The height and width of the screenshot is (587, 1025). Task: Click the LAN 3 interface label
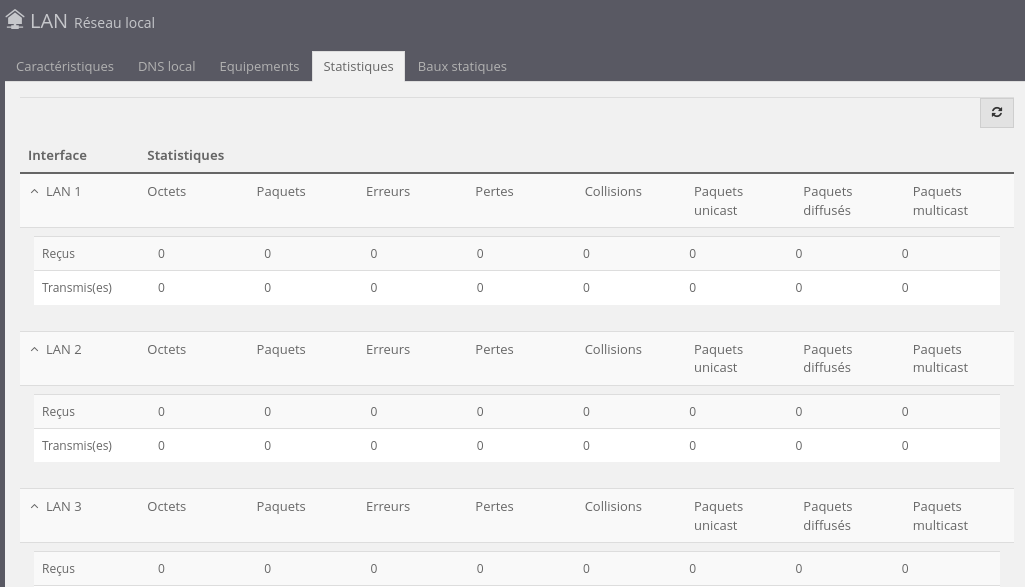click(64, 506)
